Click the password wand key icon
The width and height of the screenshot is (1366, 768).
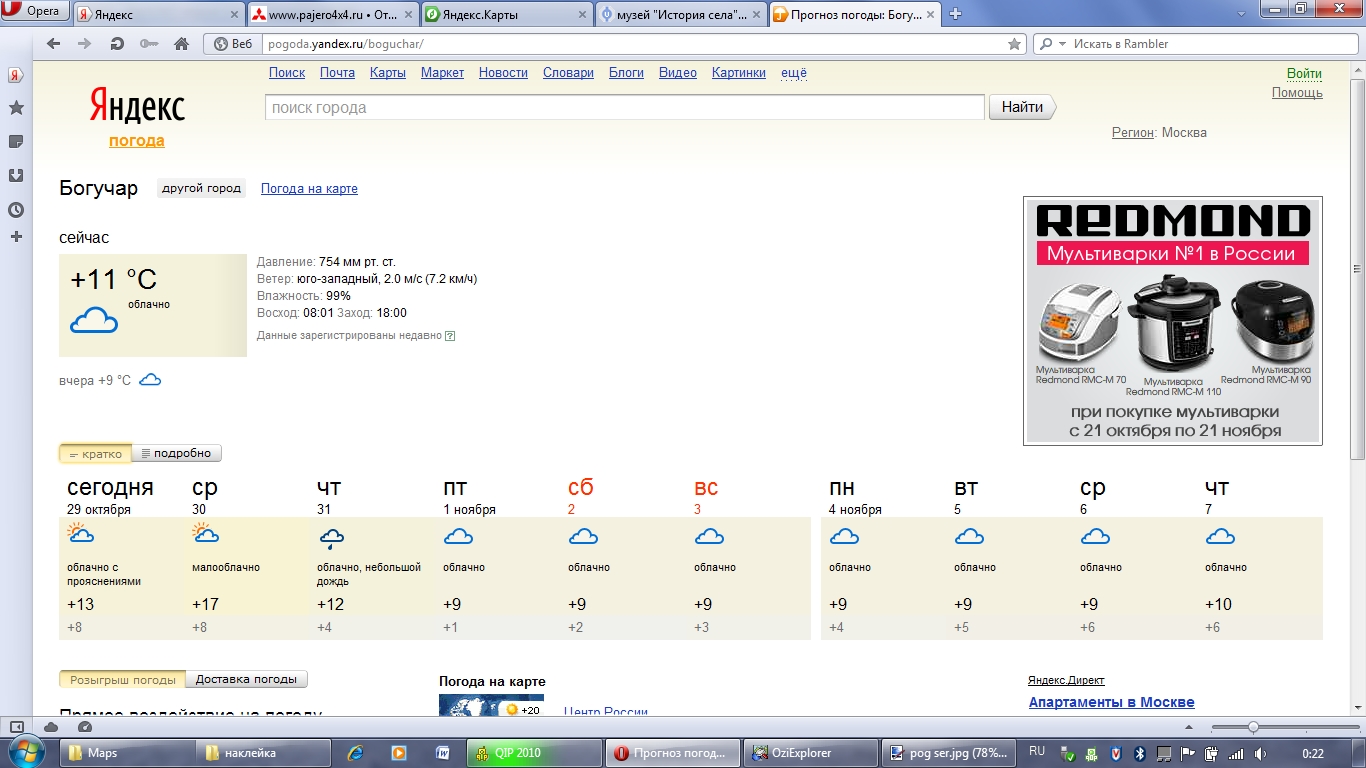click(149, 44)
